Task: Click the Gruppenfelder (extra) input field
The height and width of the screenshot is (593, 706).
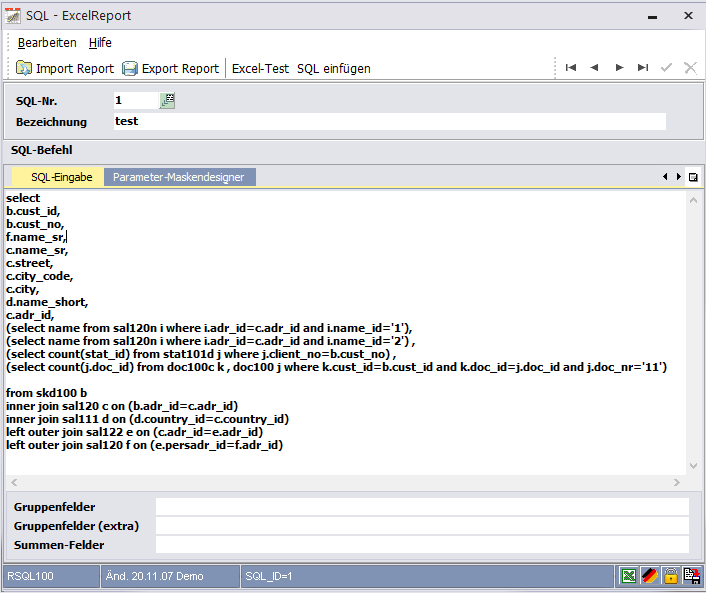Action: click(x=422, y=526)
